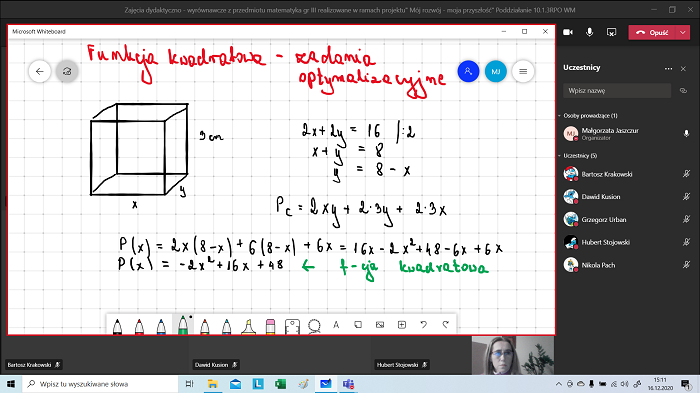This screenshot has height=393, width=700.
Task: Open the whiteboard hamburger settings menu
Action: (x=523, y=71)
